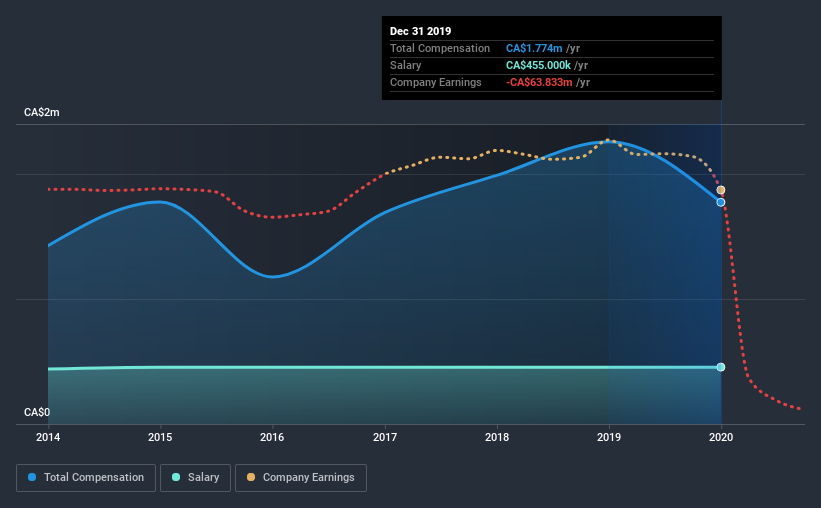The height and width of the screenshot is (508, 821).
Task: Click the Salary row label in tooltip
Action: [405, 65]
